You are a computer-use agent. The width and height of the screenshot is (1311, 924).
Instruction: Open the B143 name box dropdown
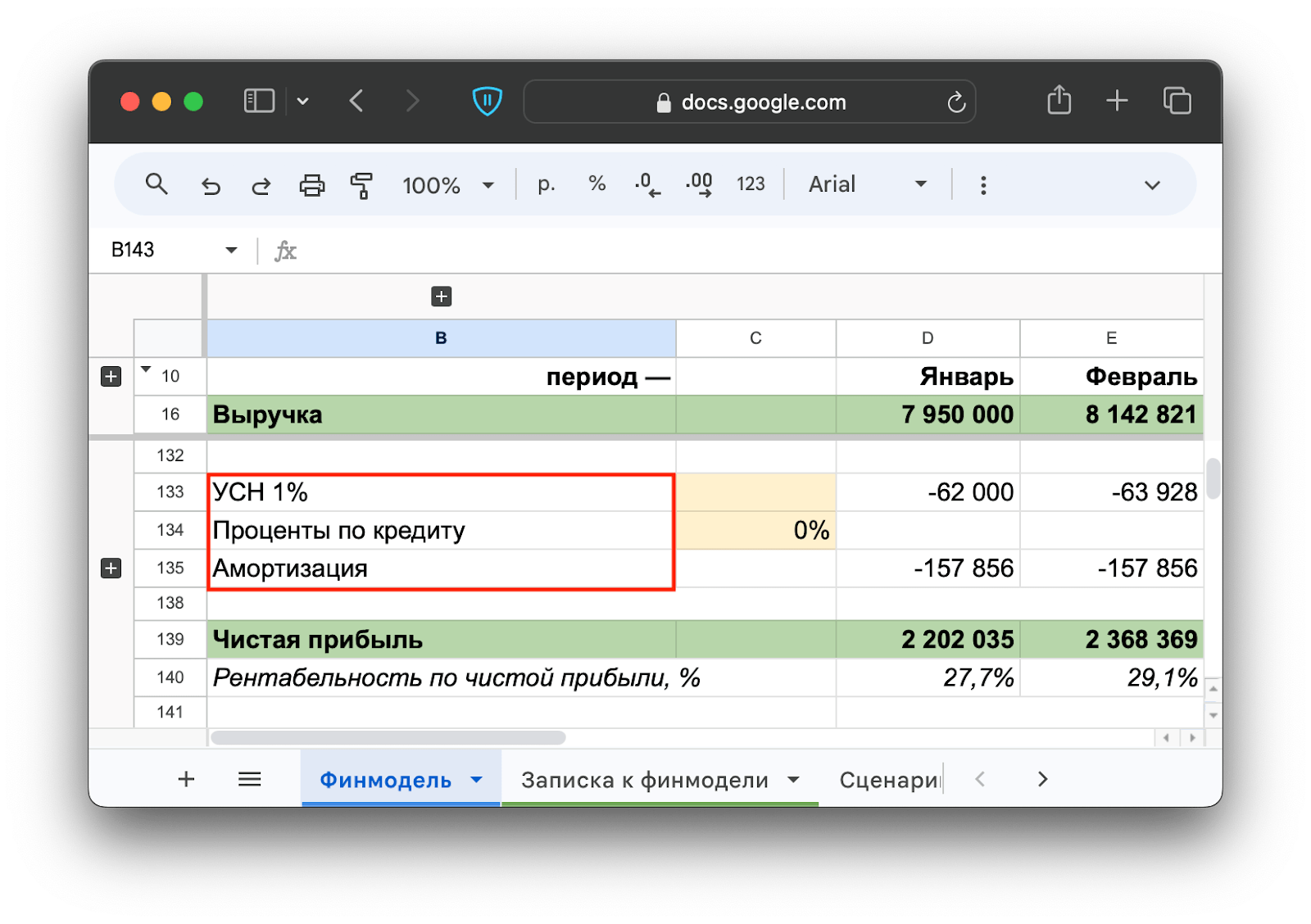point(231,251)
